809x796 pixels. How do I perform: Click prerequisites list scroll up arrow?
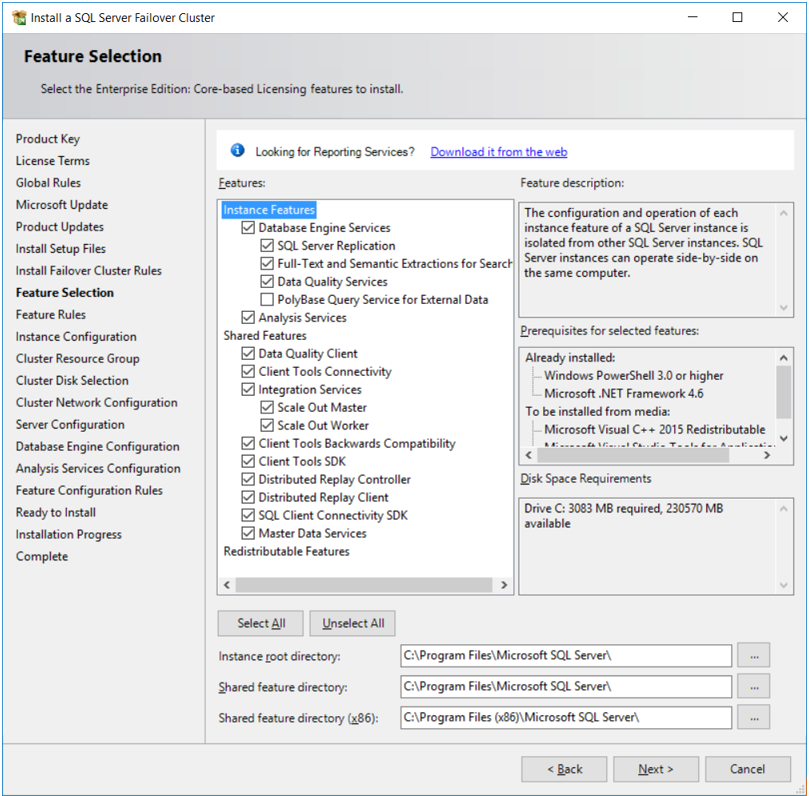click(x=784, y=358)
